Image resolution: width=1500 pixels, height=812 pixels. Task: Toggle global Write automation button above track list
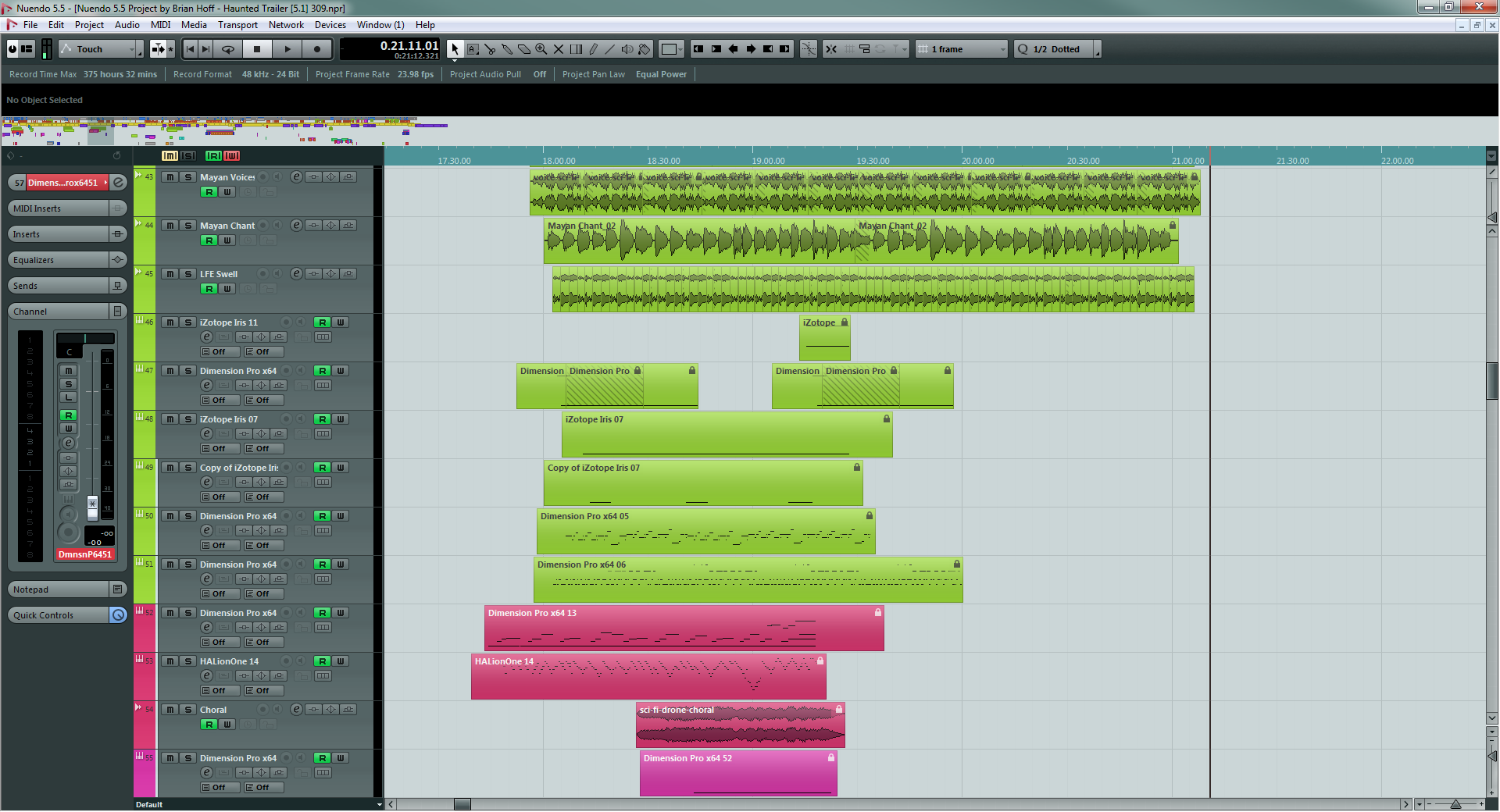click(x=232, y=156)
